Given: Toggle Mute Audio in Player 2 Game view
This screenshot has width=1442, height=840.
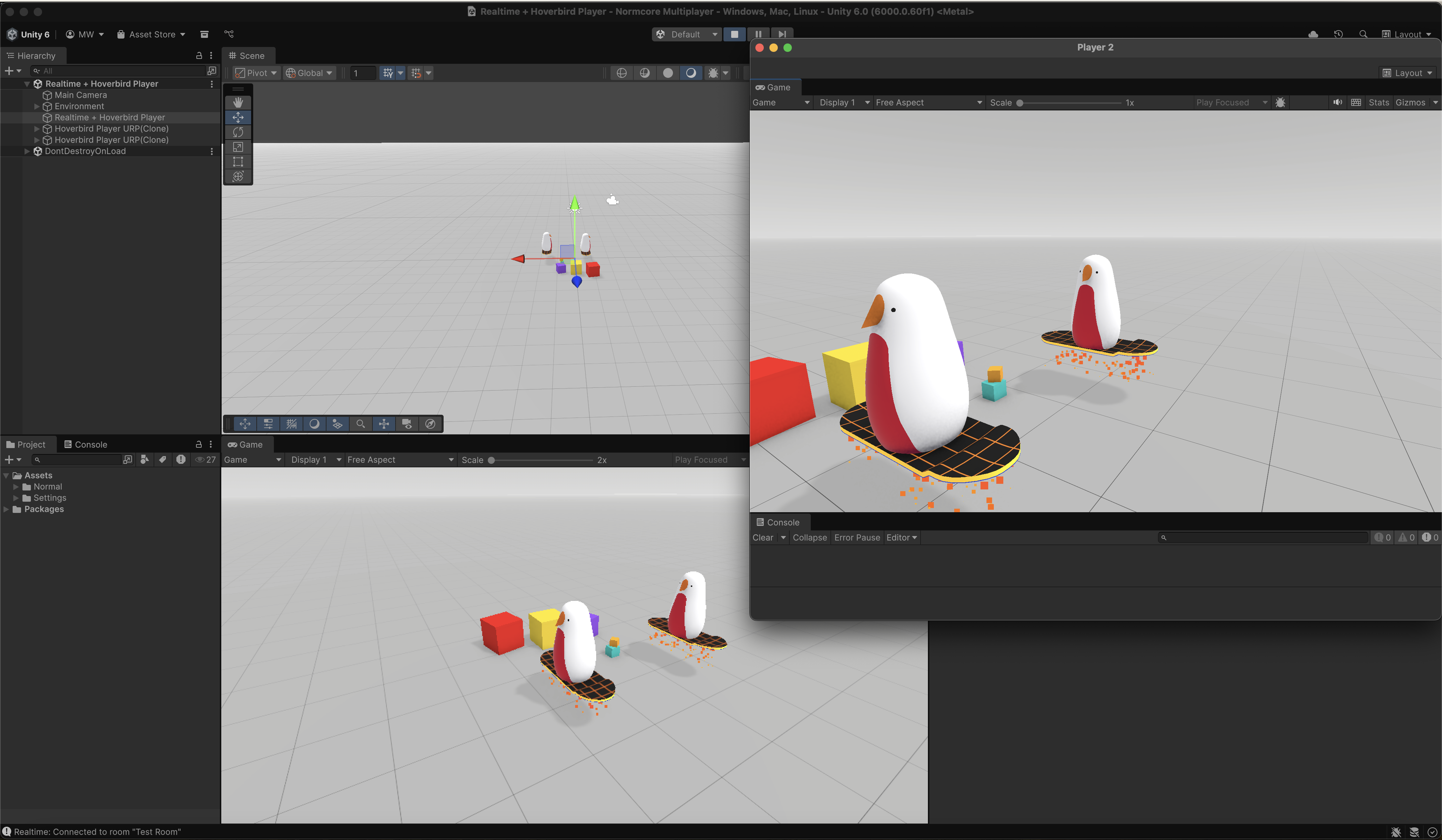Looking at the screenshot, I should pos(1337,102).
